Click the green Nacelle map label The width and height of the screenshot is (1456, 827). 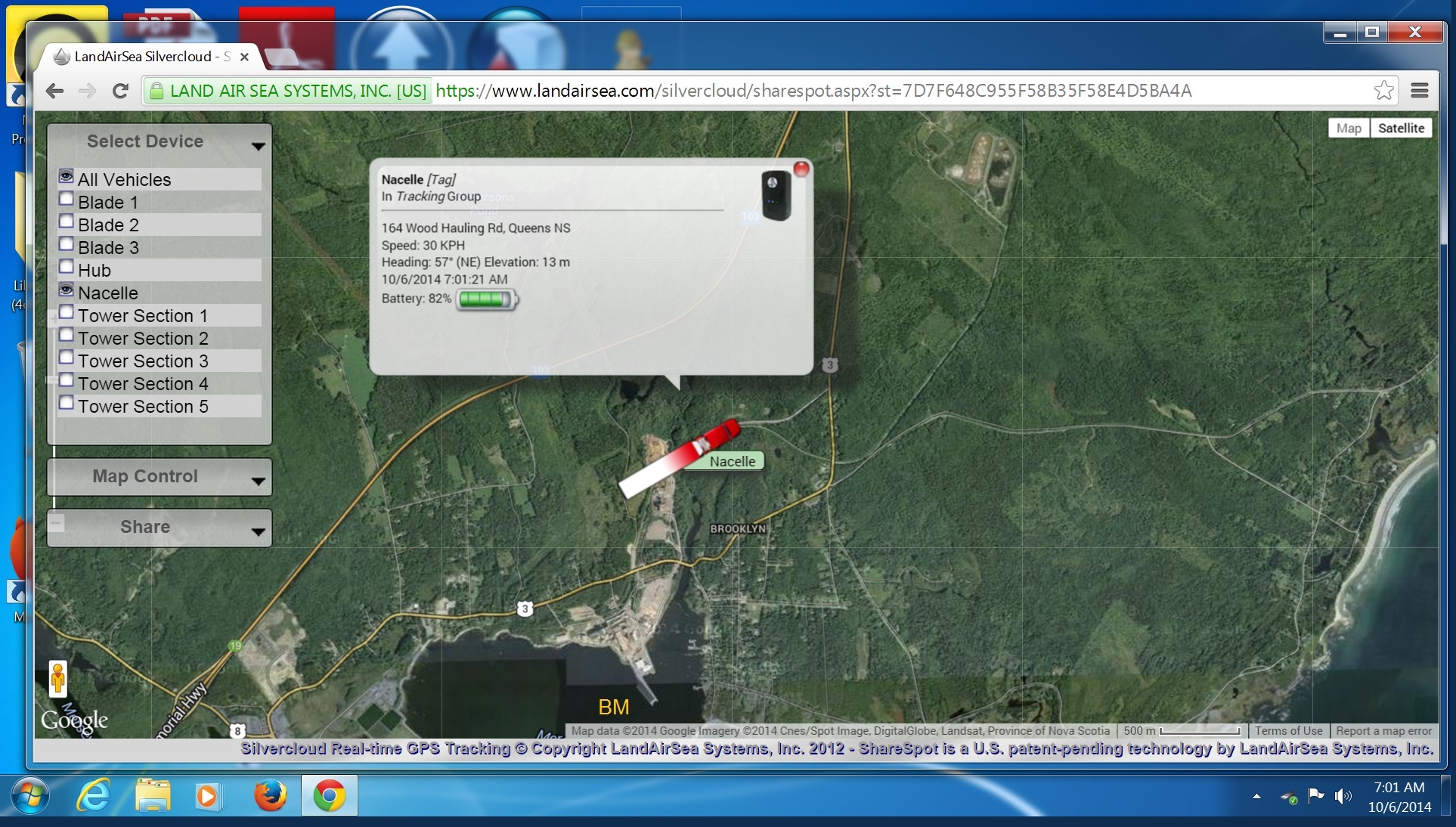[730, 461]
